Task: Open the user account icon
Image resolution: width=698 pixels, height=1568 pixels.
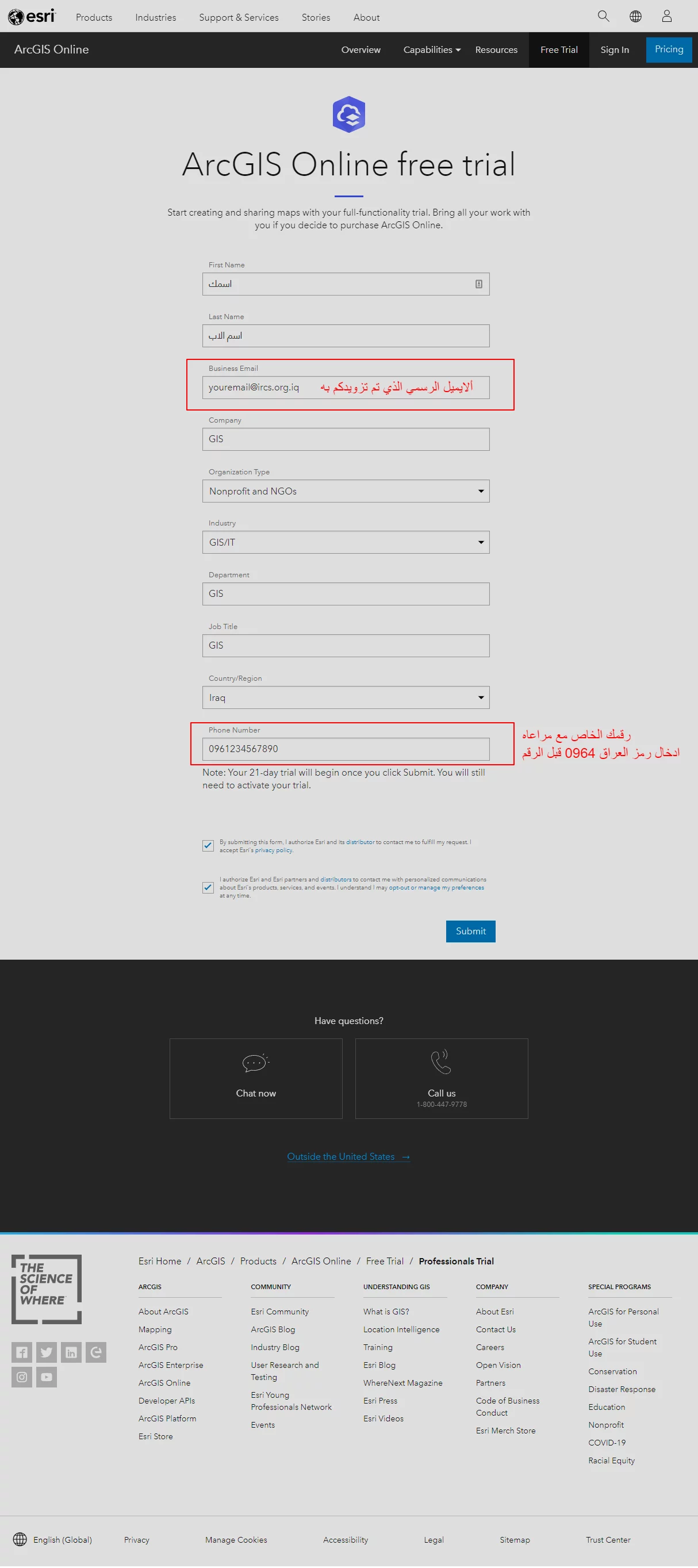Action: click(667, 17)
